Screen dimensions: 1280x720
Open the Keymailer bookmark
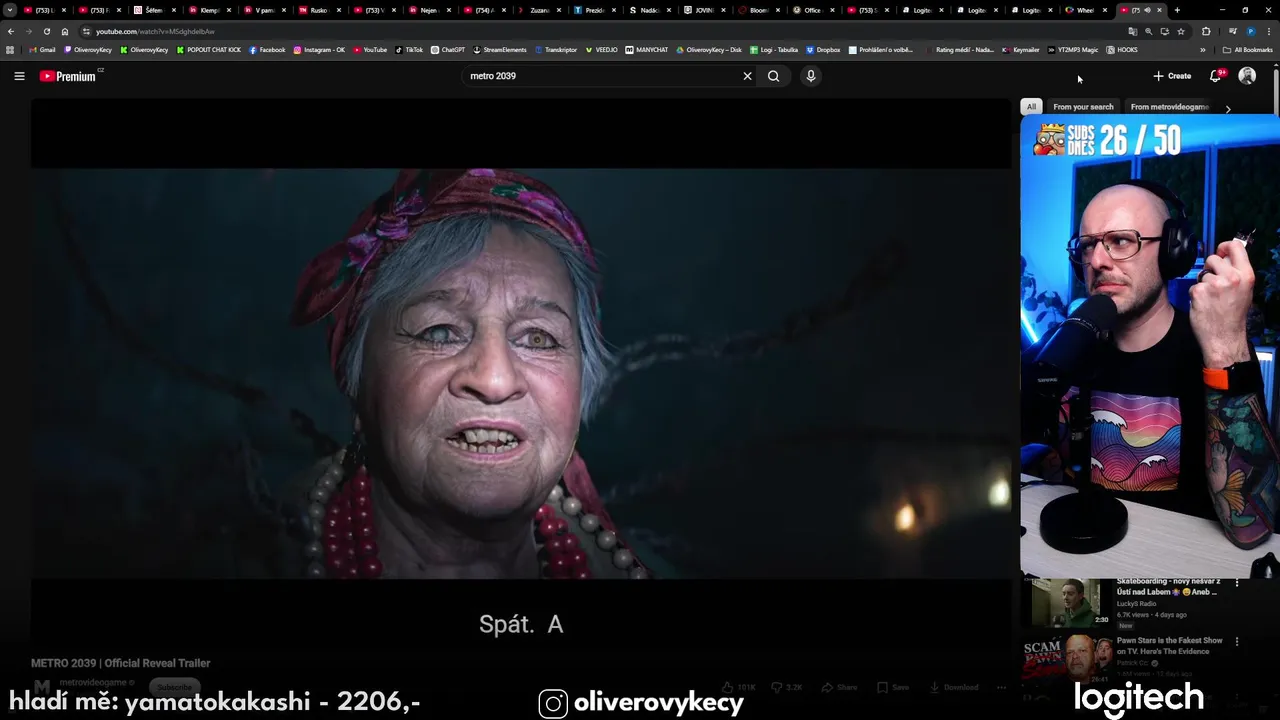pyautogui.click(x=1021, y=50)
